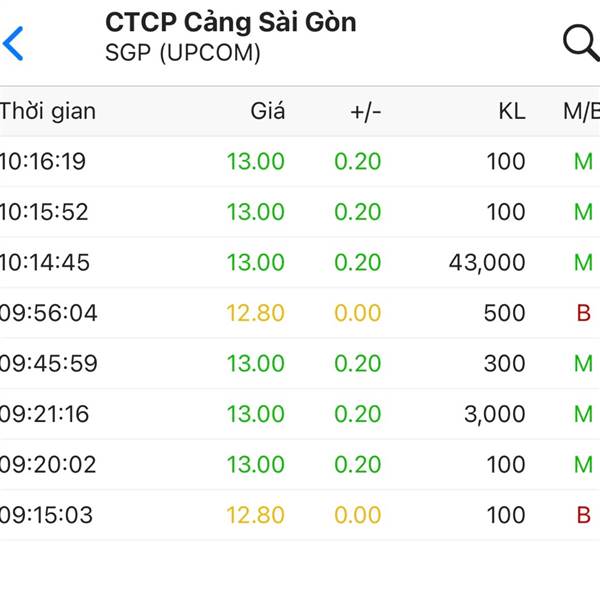The image size is (600, 600).
Task: Select the 10:15:52 transaction row
Action: 300,212
